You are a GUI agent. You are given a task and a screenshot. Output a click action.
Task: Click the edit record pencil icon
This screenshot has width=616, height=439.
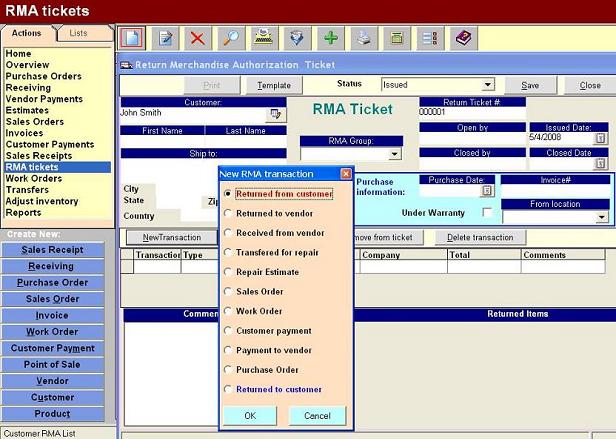(166, 38)
